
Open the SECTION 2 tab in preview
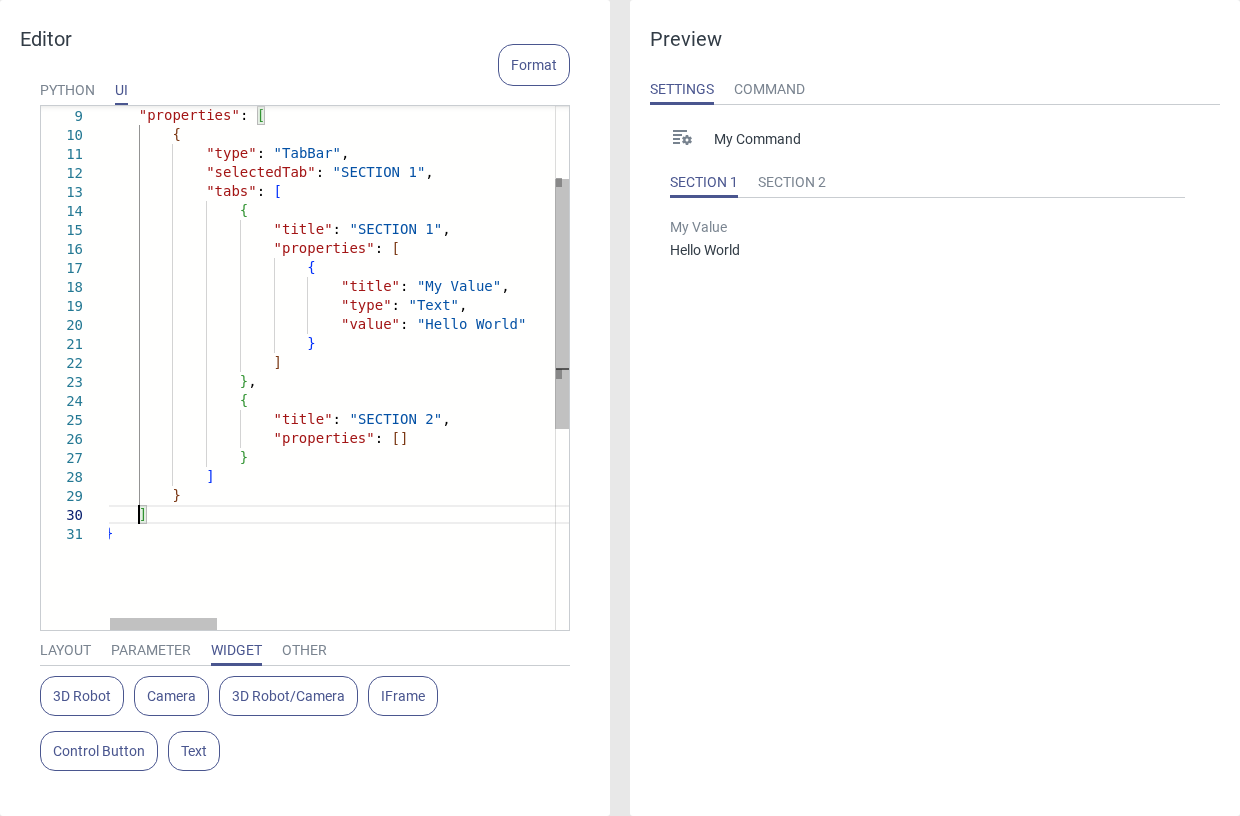pos(791,182)
